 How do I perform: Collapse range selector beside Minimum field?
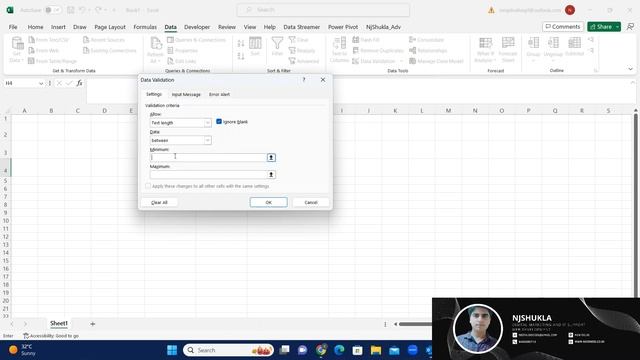pos(271,158)
